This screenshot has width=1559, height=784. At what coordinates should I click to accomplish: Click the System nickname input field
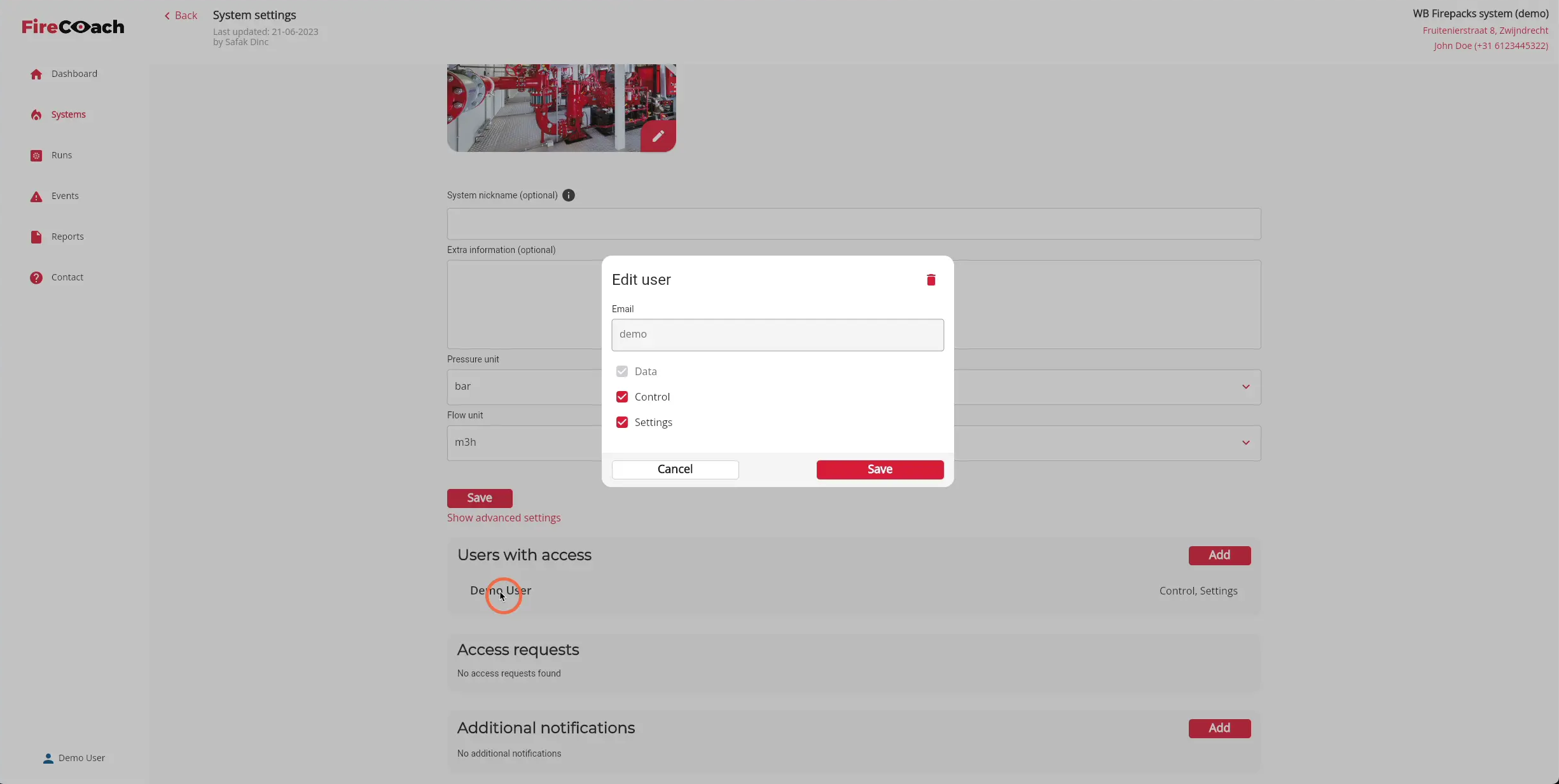coord(854,224)
